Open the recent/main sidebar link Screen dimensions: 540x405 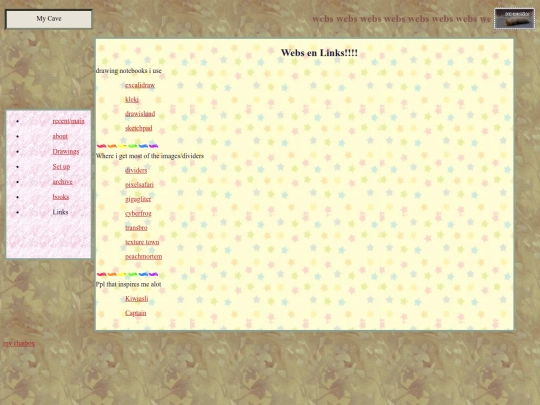coord(69,121)
